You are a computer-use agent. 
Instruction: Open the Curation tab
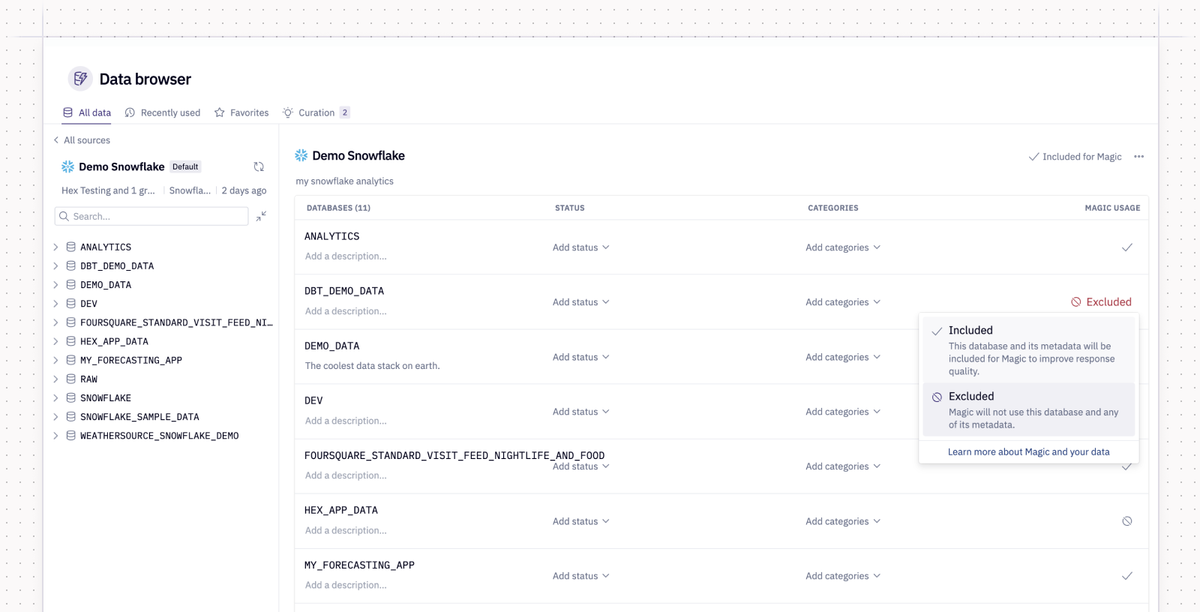tap(316, 113)
